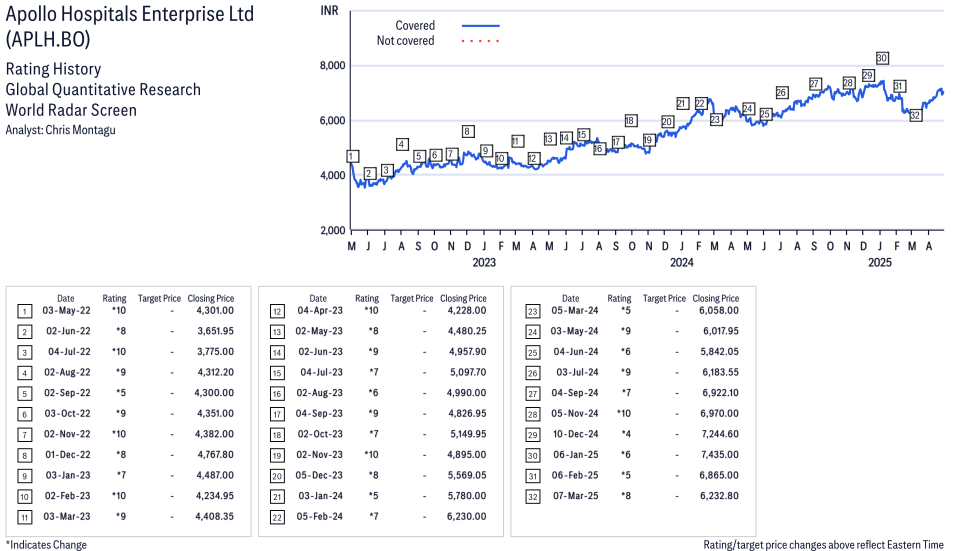
Task: Click closing price 6,970.00
Action: click(719, 413)
